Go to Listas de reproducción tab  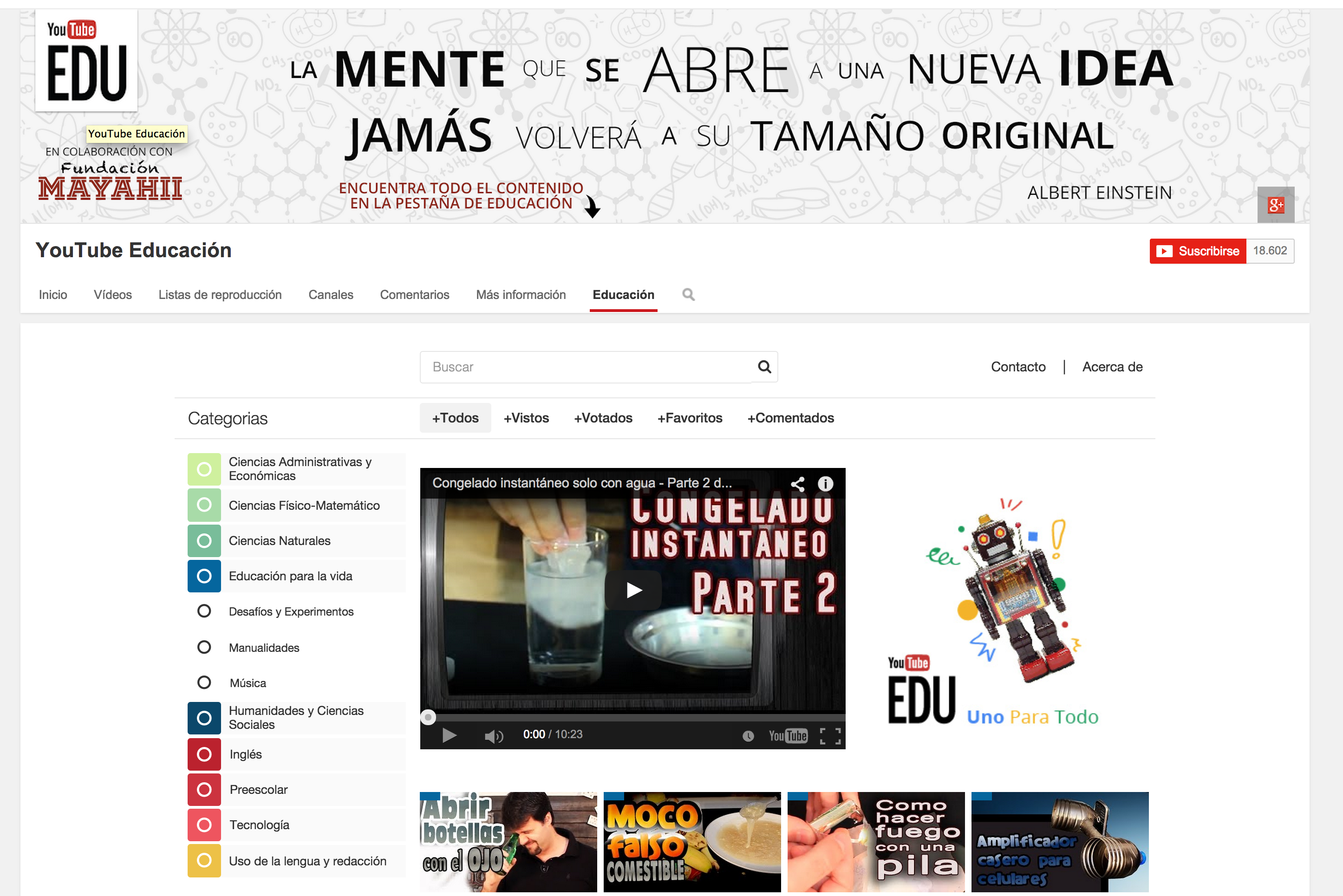(x=220, y=295)
